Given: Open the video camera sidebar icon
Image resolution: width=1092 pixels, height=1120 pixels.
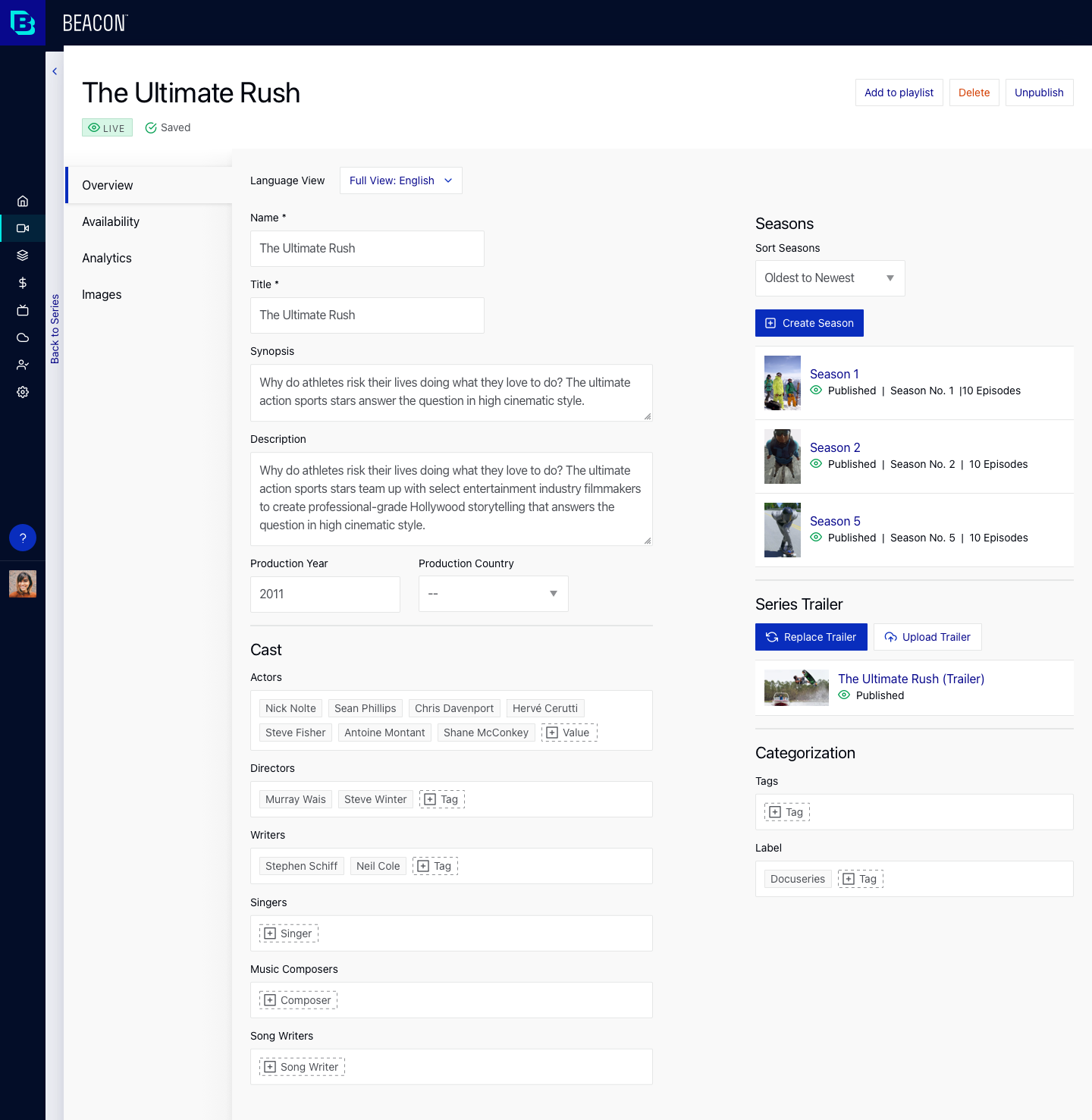Looking at the screenshot, I should click(23, 228).
